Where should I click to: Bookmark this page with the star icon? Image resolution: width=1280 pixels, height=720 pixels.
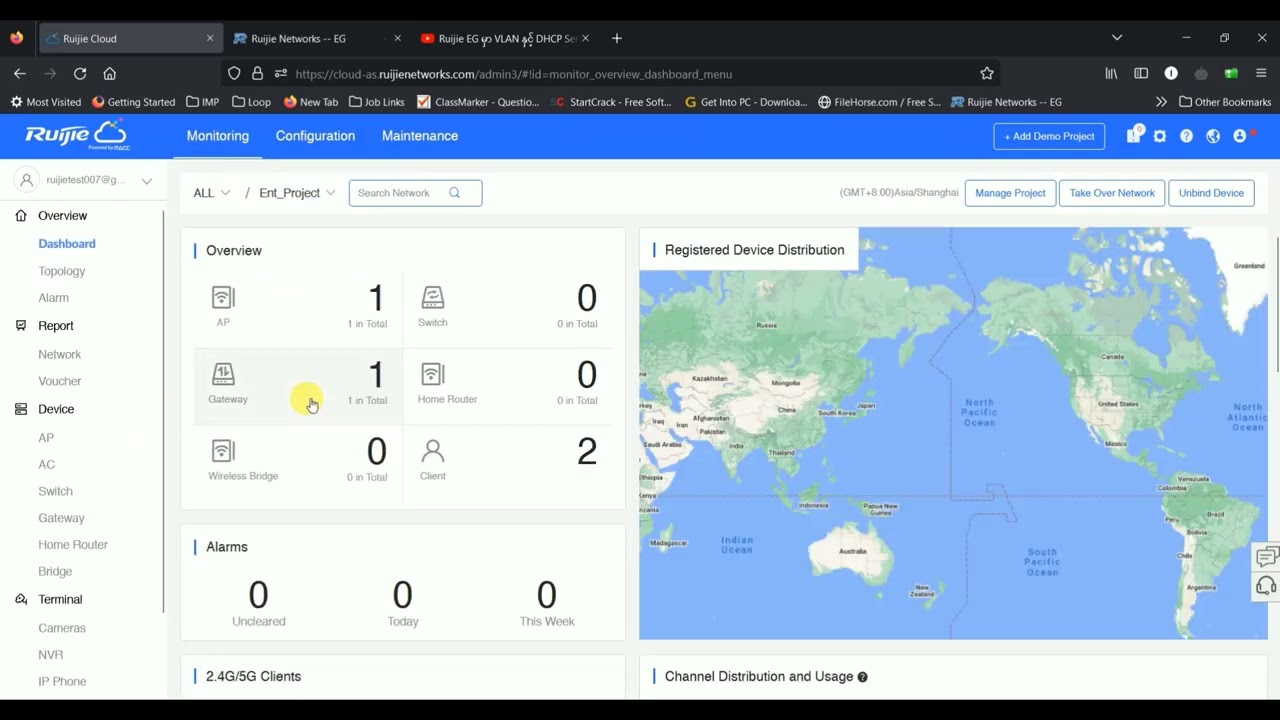[x=987, y=74]
